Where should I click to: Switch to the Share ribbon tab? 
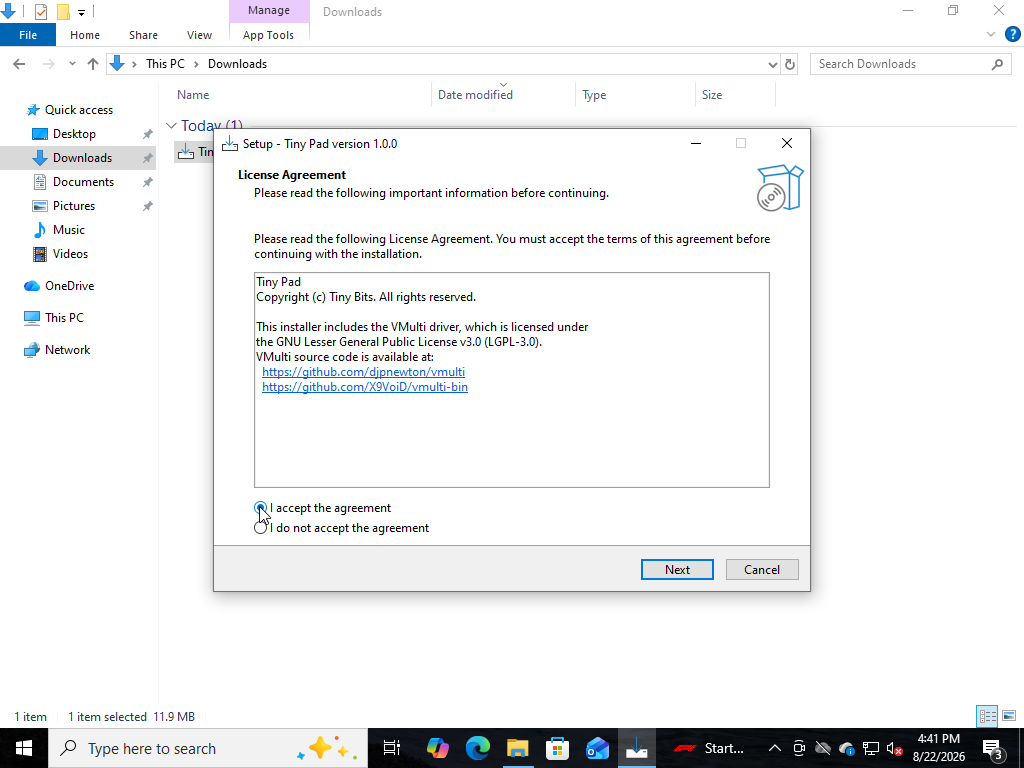[143, 35]
